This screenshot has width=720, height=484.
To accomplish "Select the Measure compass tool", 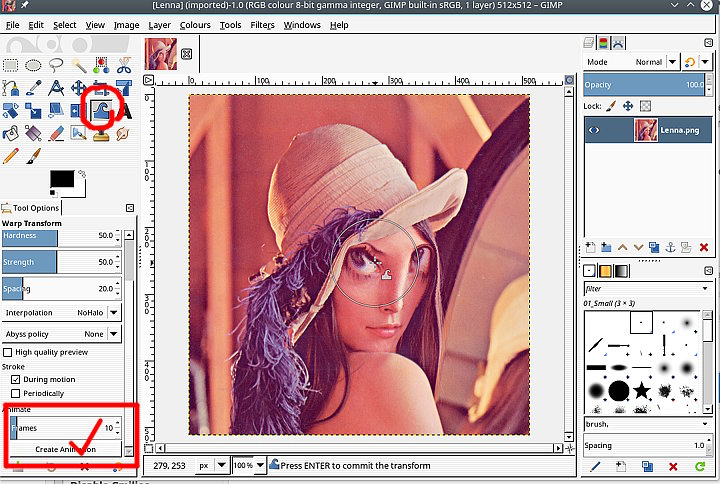I will click(x=56, y=88).
